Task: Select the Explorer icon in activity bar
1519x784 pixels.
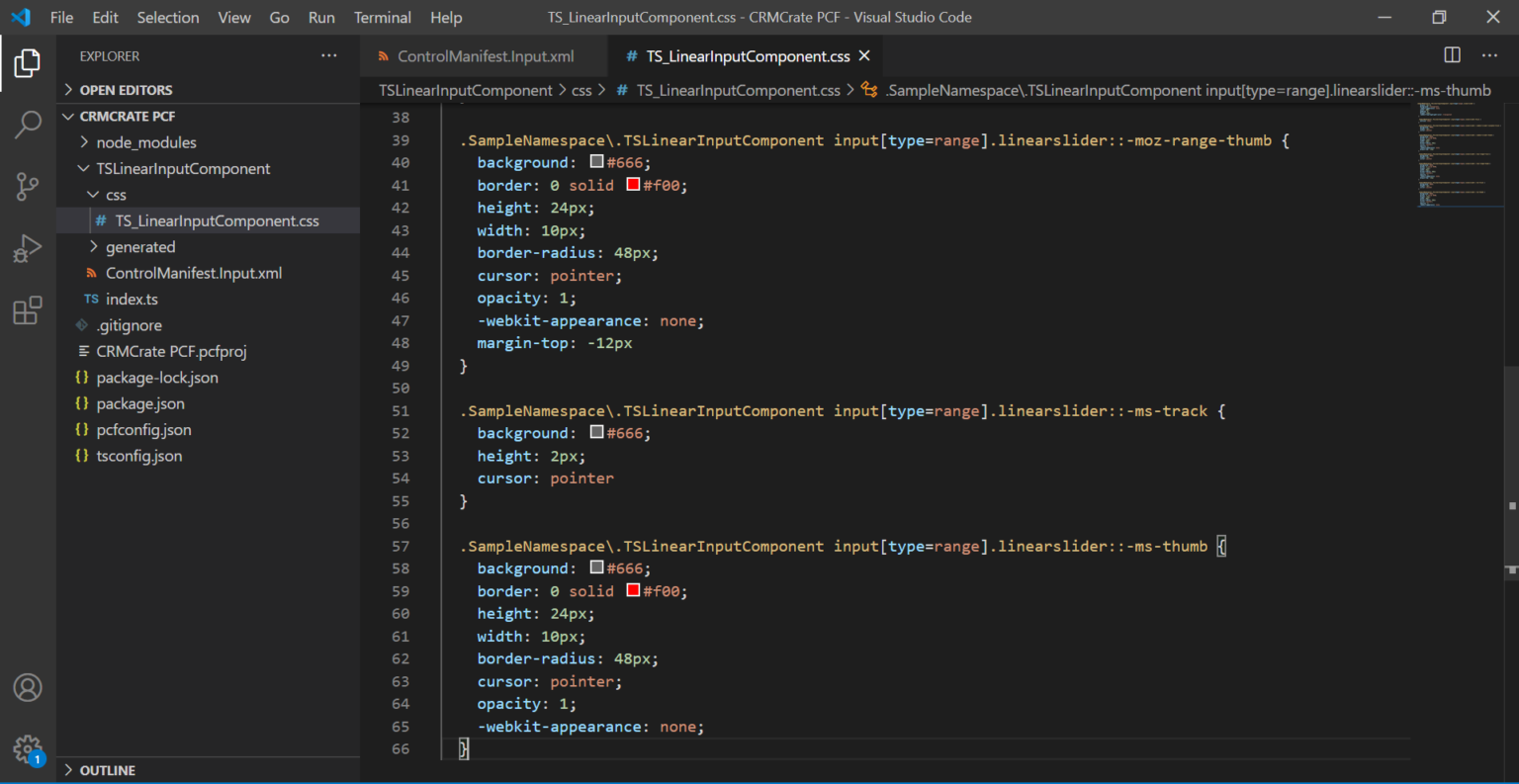Action: (27, 62)
